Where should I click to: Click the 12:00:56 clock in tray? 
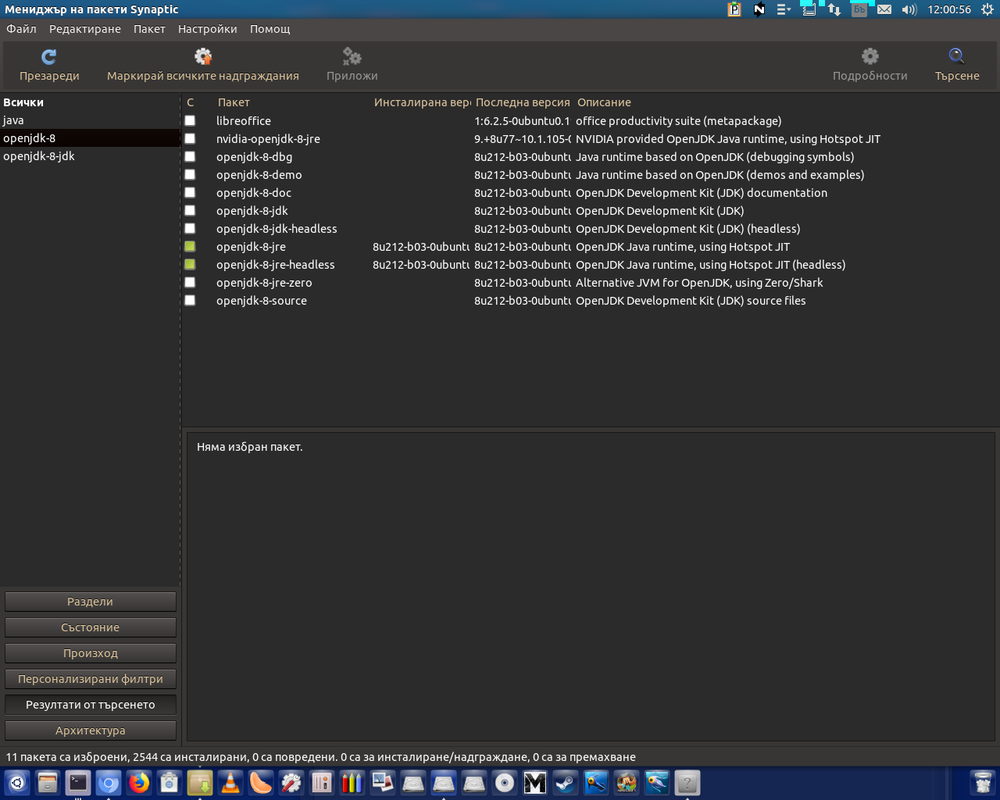[949, 10]
